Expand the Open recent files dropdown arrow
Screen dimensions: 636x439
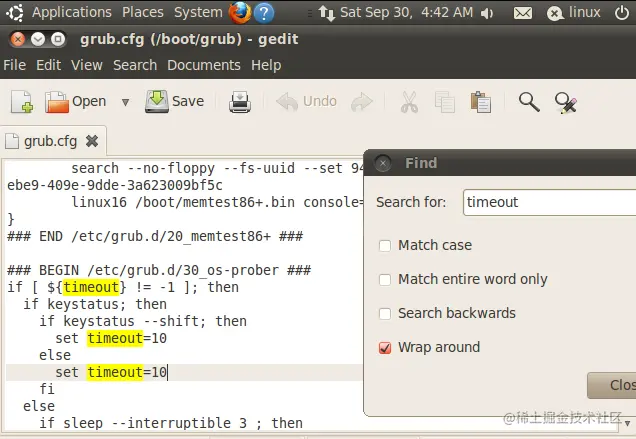[x=125, y=102]
